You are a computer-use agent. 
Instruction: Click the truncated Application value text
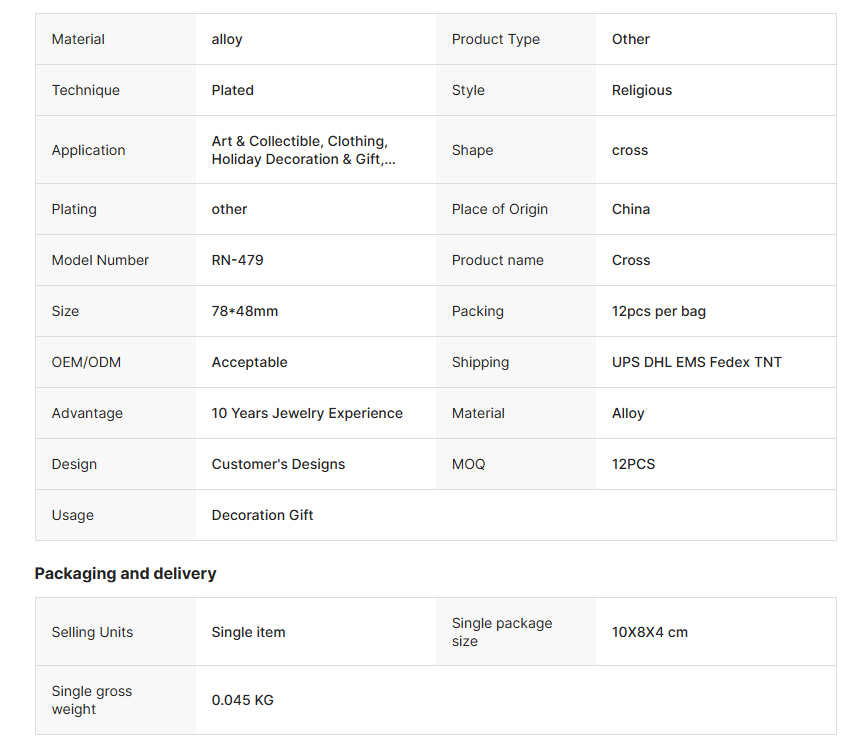303,150
